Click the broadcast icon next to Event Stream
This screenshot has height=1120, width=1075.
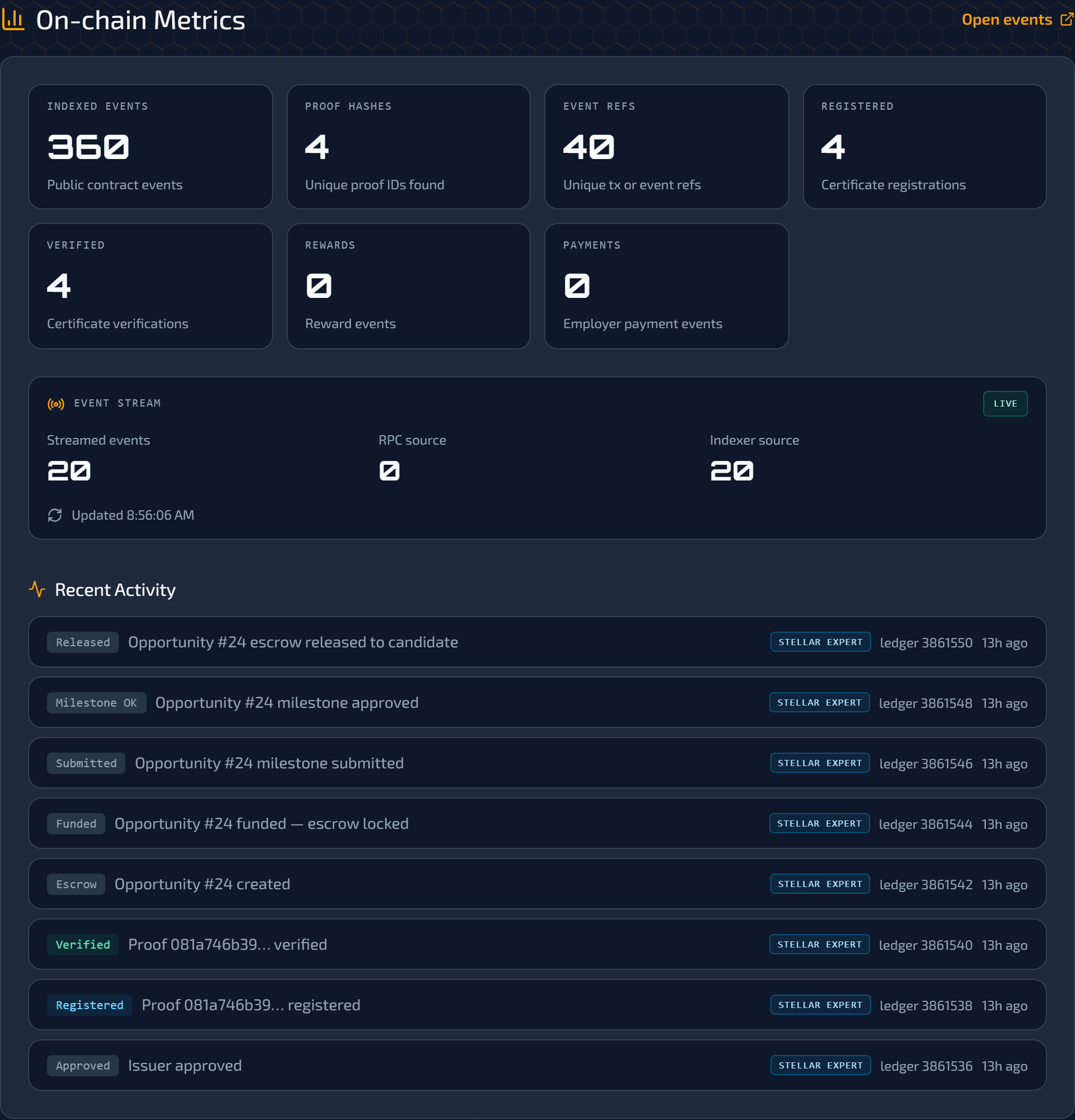56,404
